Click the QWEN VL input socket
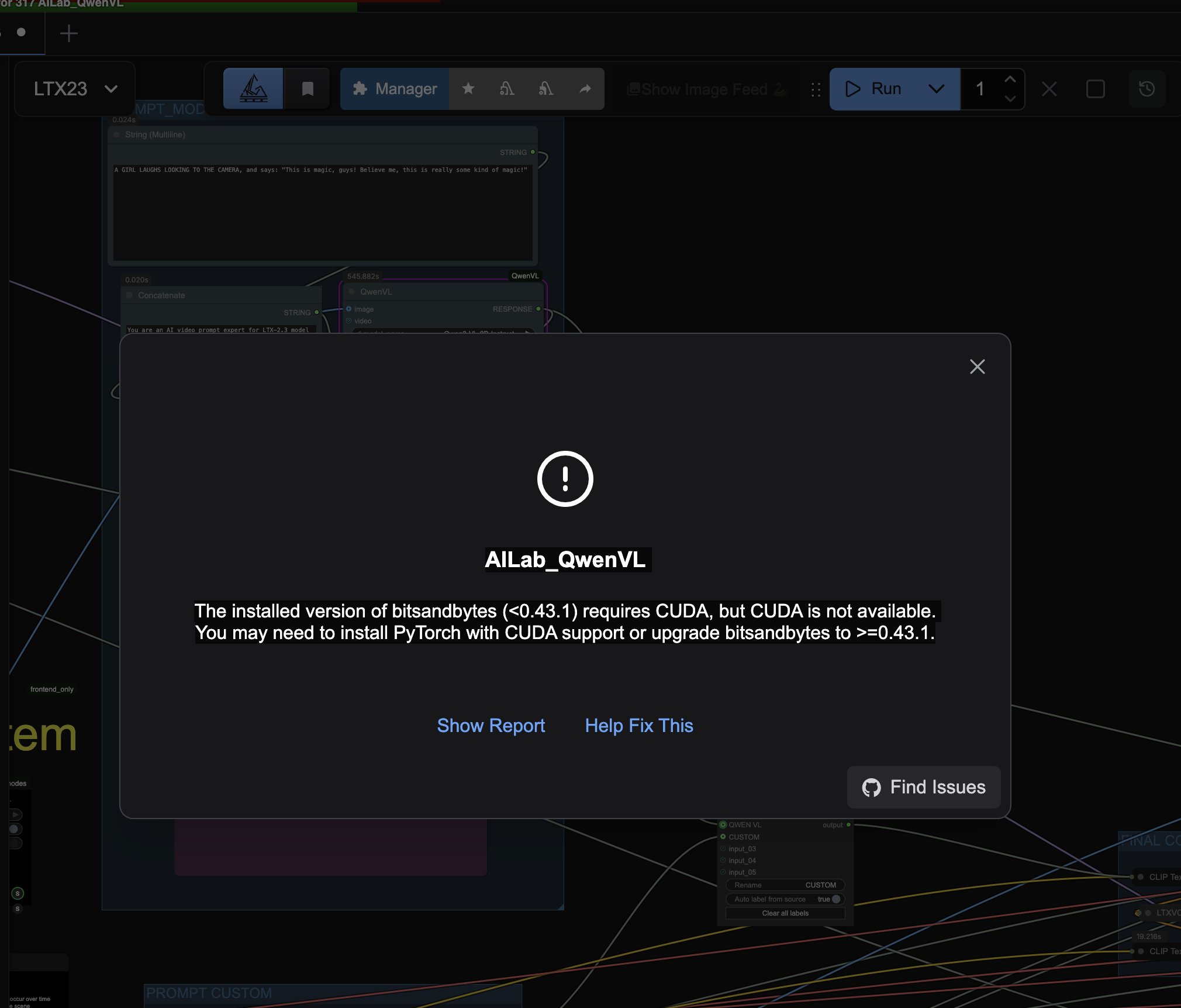Image resolution: width=1181 pixels, height=1008 pixels. click(723, 825)
